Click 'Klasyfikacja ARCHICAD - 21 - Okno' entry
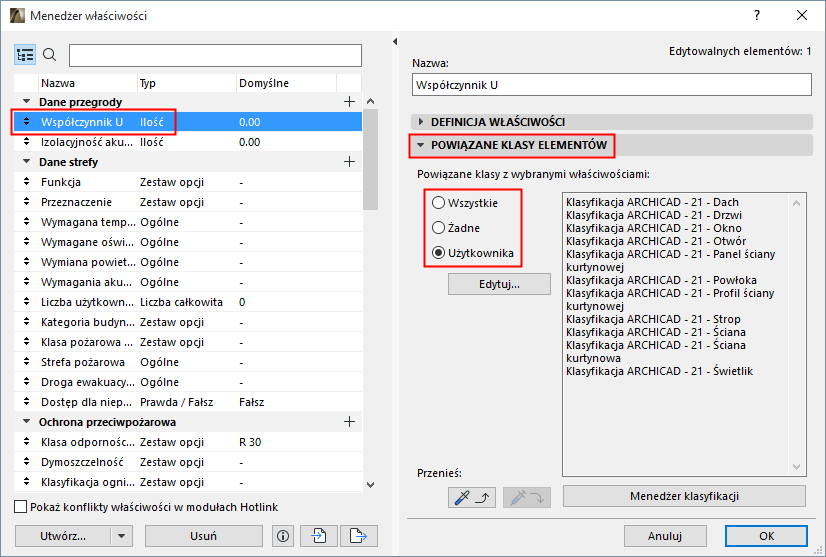 [x=654, y=228]
